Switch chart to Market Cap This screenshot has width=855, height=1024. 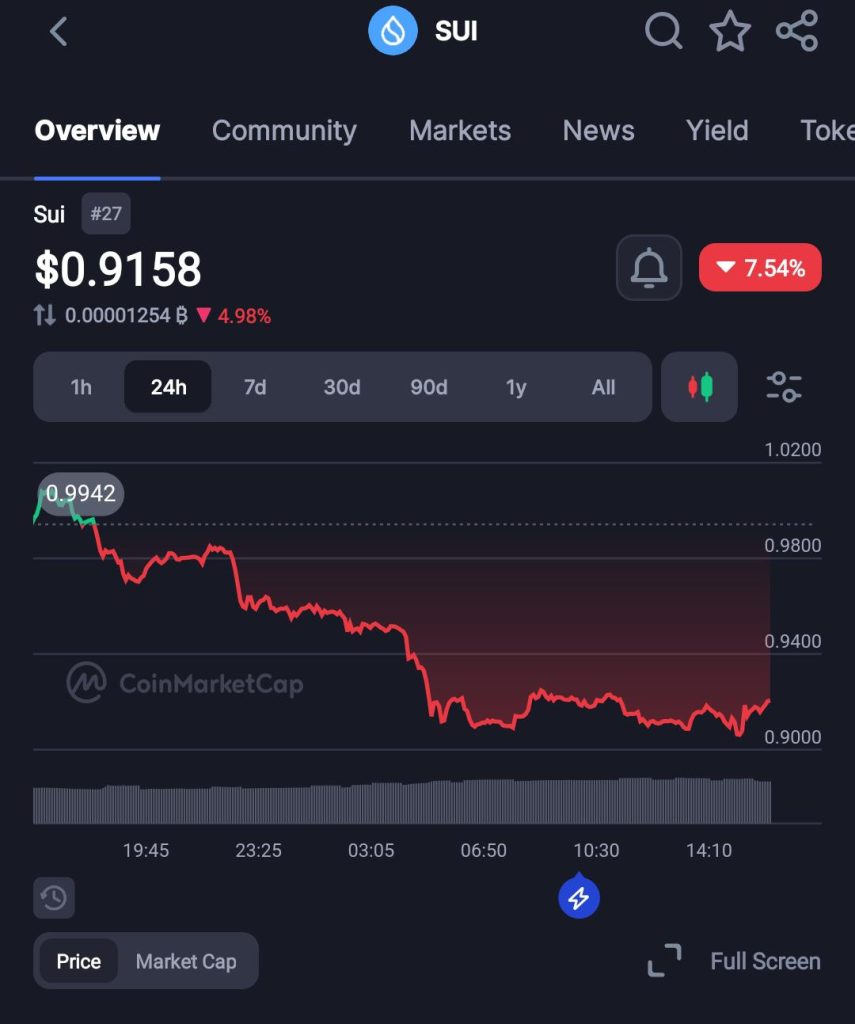pos(186,961)
